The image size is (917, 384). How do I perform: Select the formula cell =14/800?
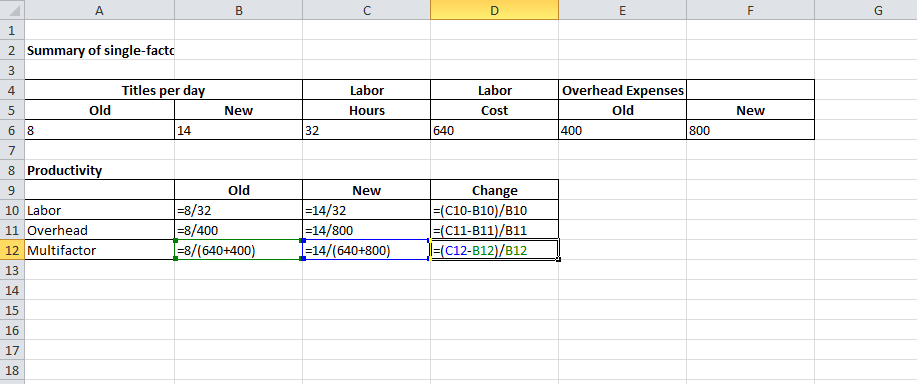click(x=367, y=230)
